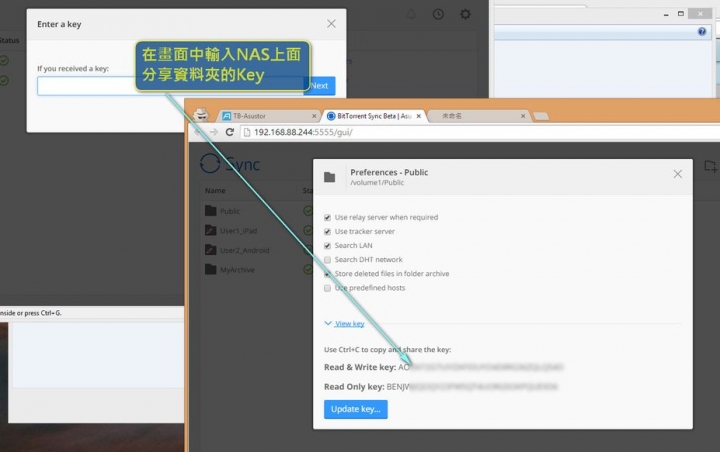This screenshot has height=452, width=720.
Task: Close the TB-Asustor tab
Action: click(314, 116)
